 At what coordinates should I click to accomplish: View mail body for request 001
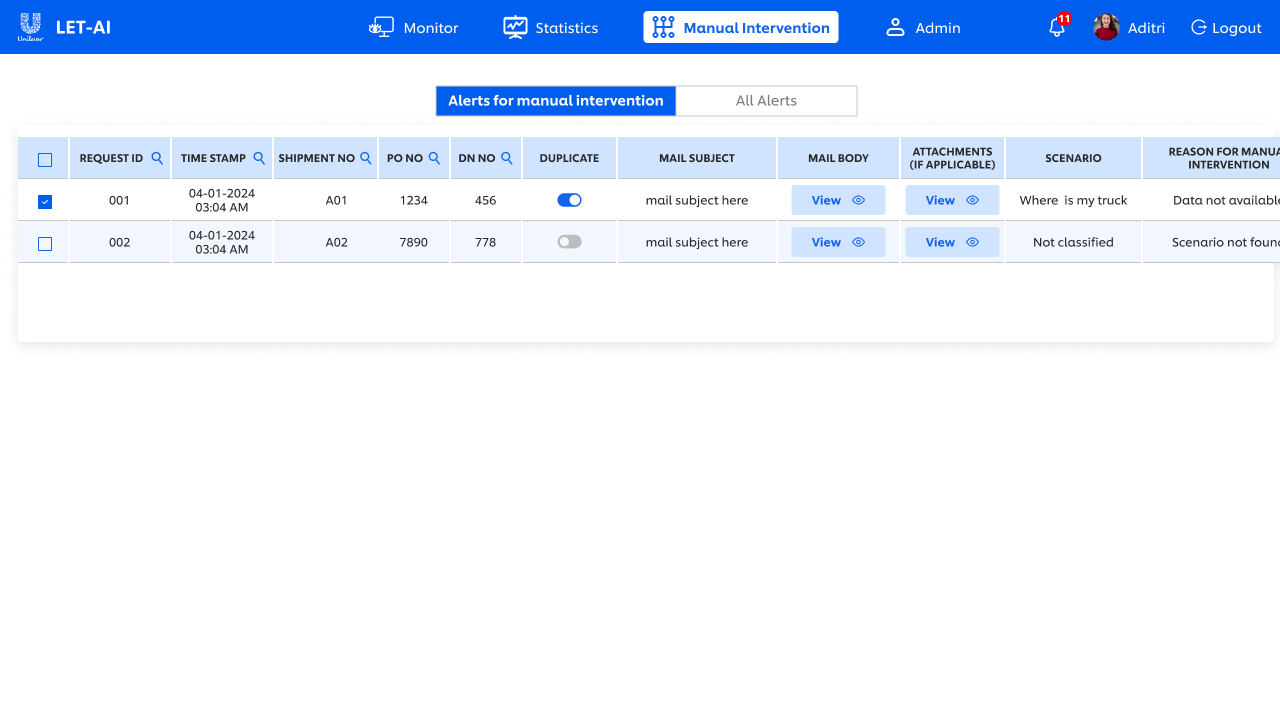tap(838, 200)
